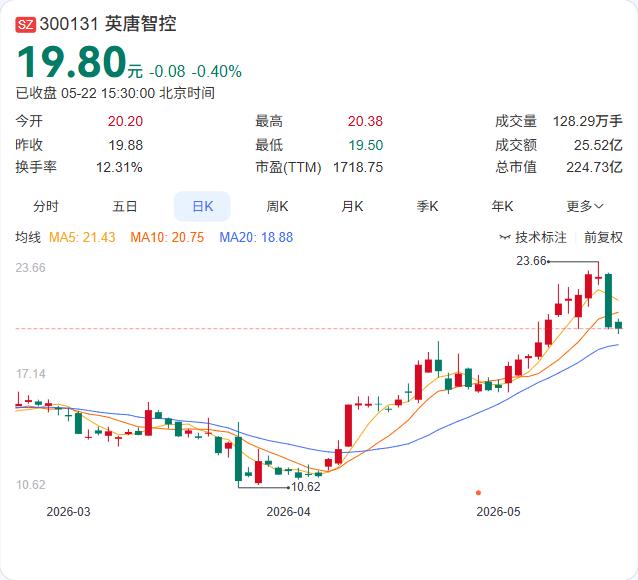Click the 换手率 value 12.31%
Image resolution: width=638 pixels, height=580 pixels.
click(x=119, y=167)
